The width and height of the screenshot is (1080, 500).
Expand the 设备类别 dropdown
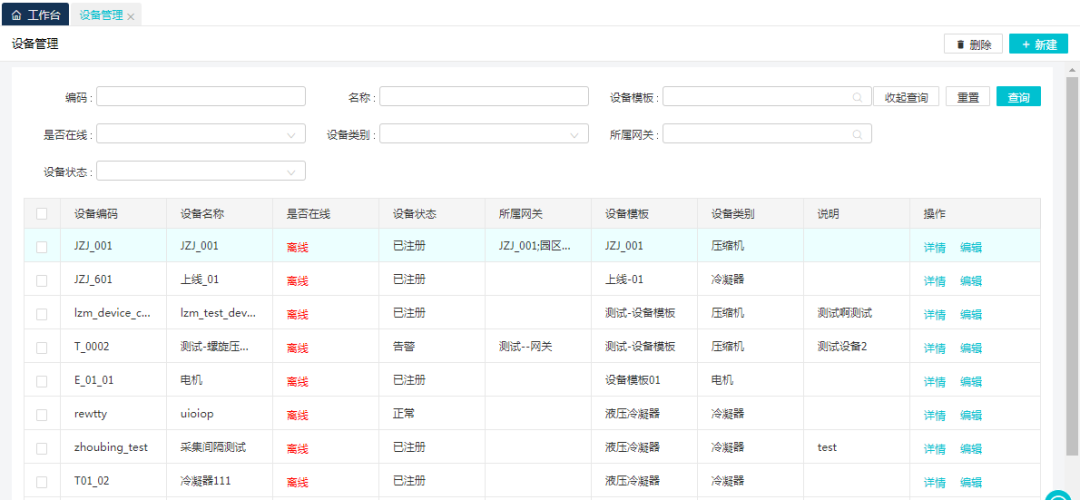point(484,134)
